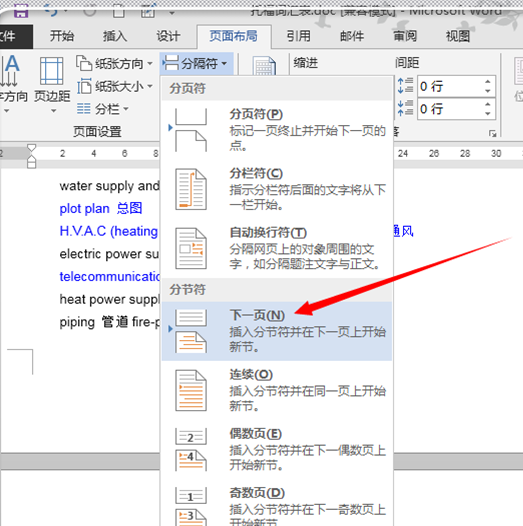Switch to the Insert (插入) tab
This screenshot has width=523, height=526.
point(115,36)
